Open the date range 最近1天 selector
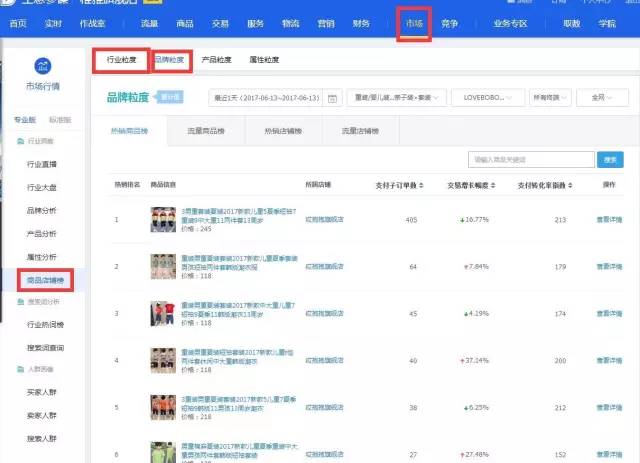 click(x=275, y=98)
